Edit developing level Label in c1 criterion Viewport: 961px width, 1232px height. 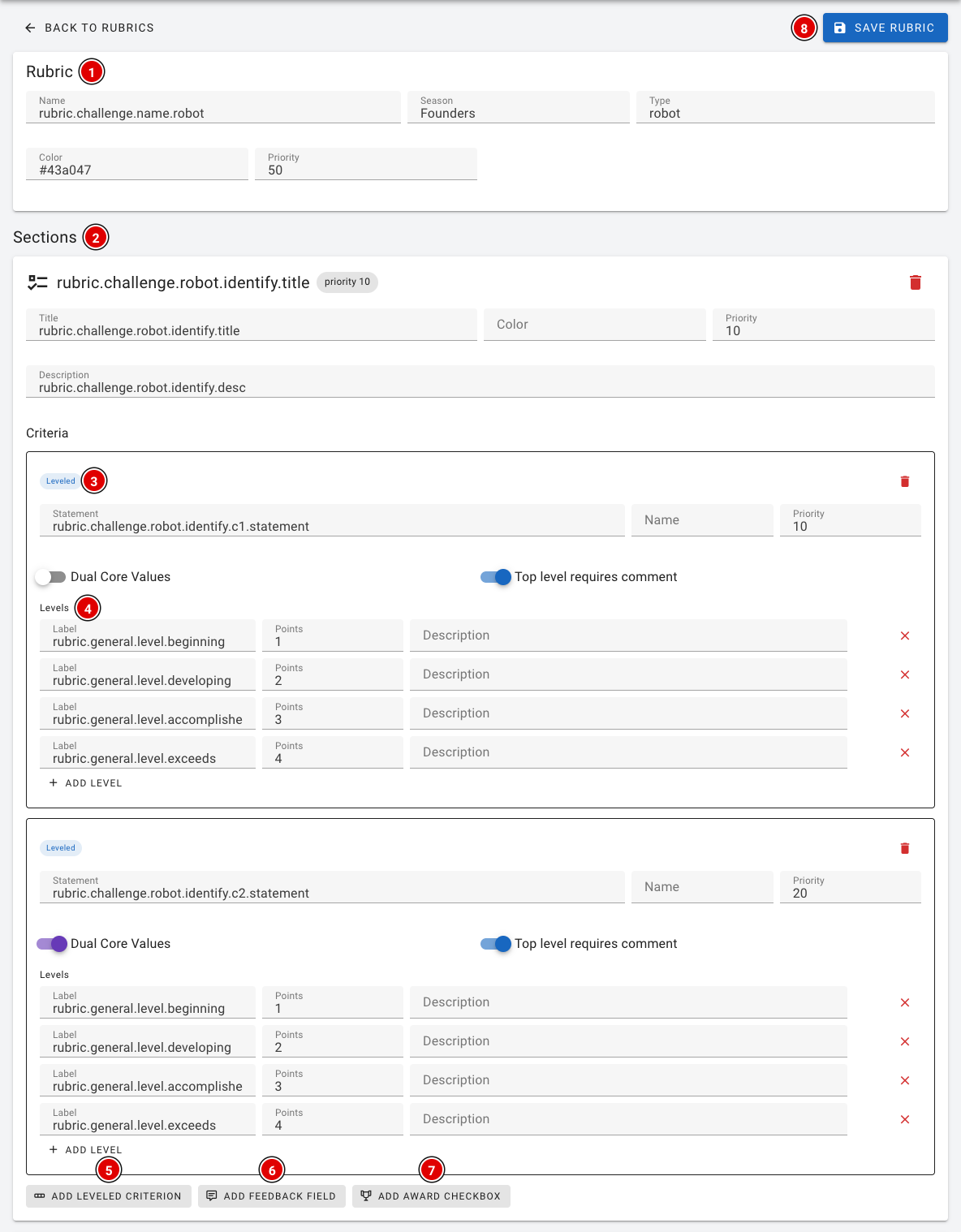(148, 674)
